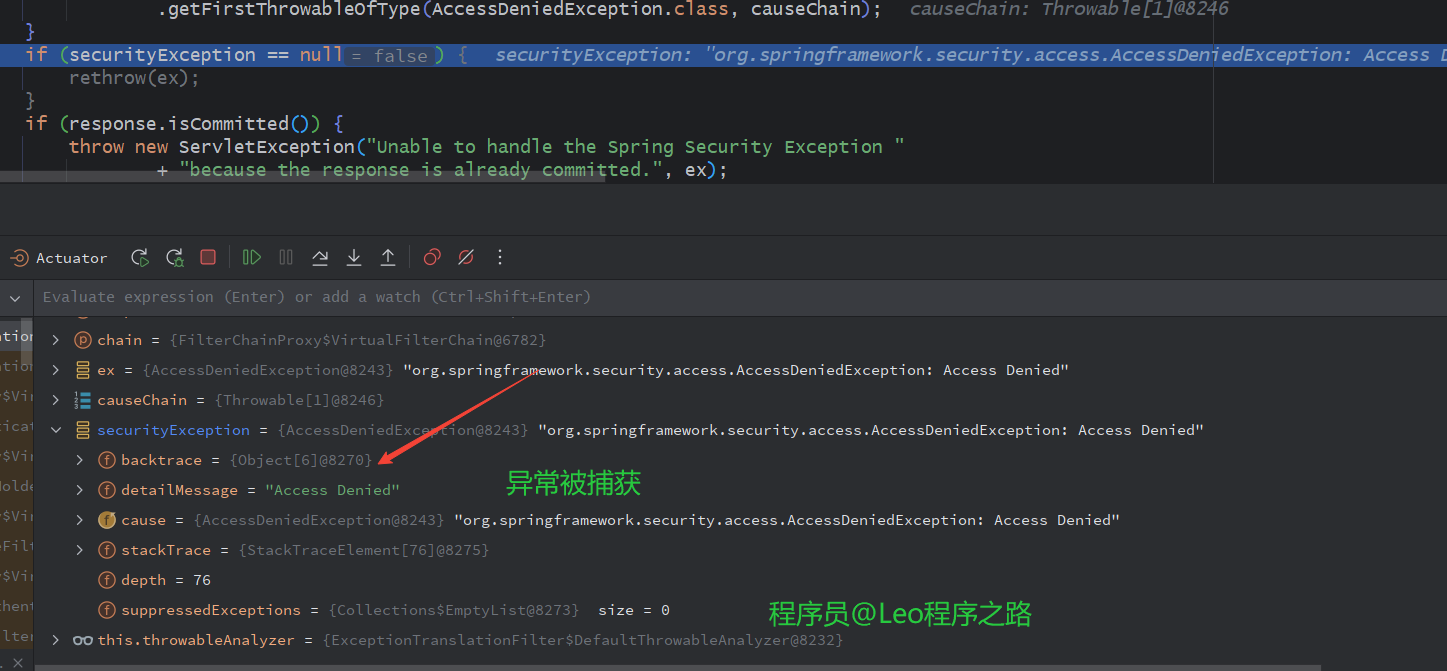Select the causeChain variable row
This screenshot has width=1447, height=671.
740,400
